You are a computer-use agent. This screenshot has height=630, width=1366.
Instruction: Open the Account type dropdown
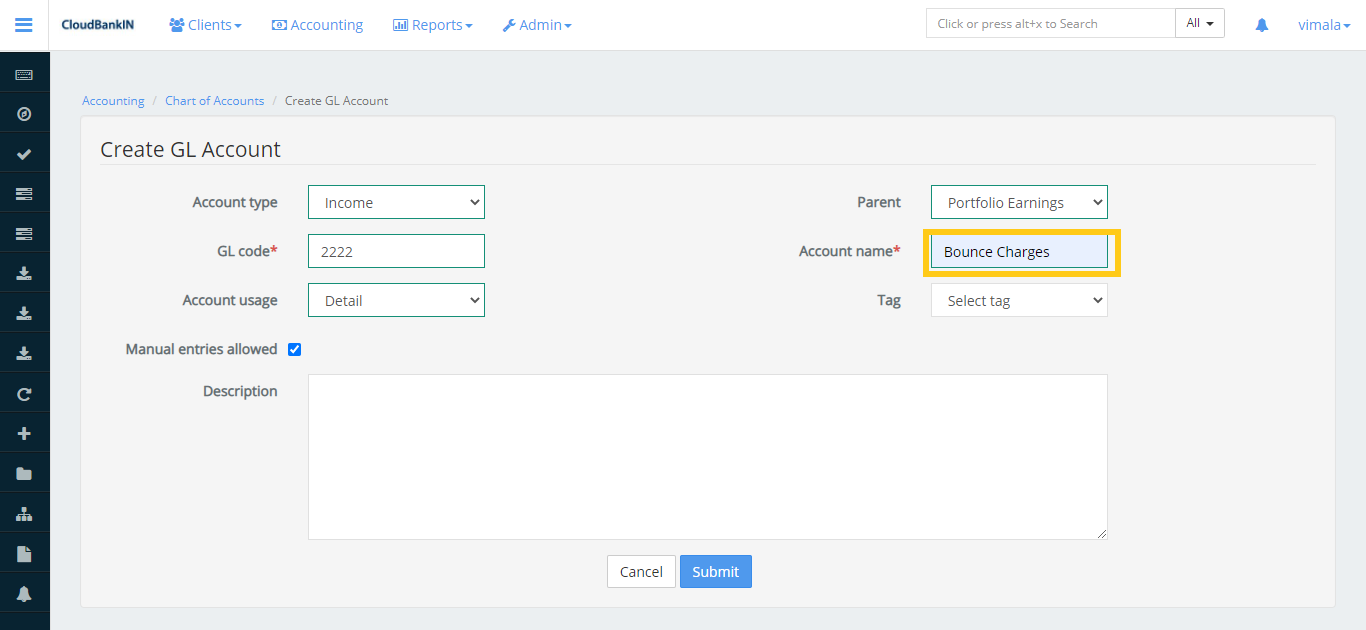coord(396,202)
